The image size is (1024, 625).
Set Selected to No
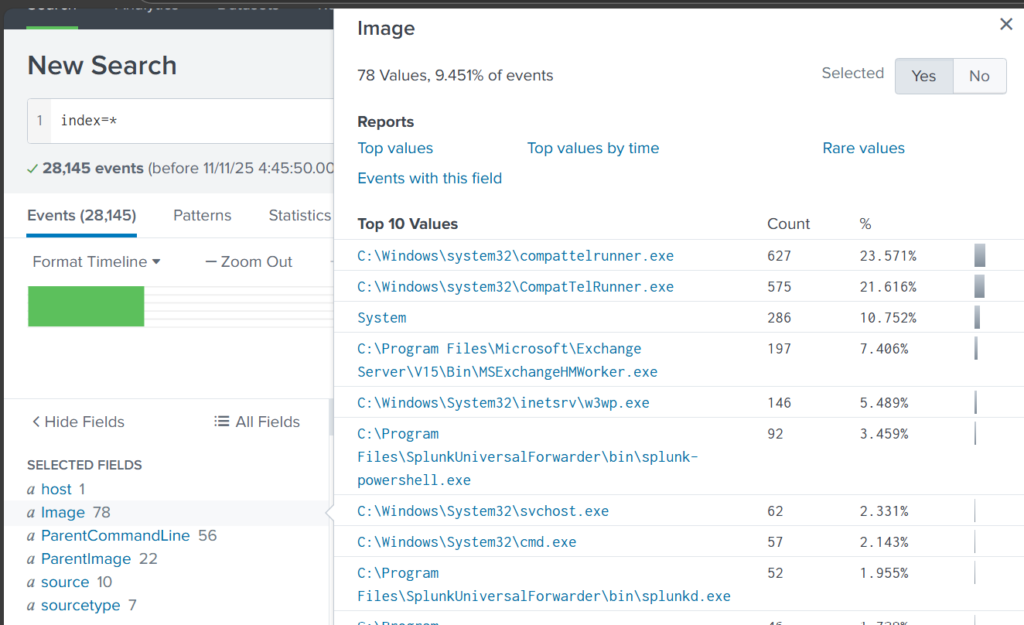pos(979,76)
